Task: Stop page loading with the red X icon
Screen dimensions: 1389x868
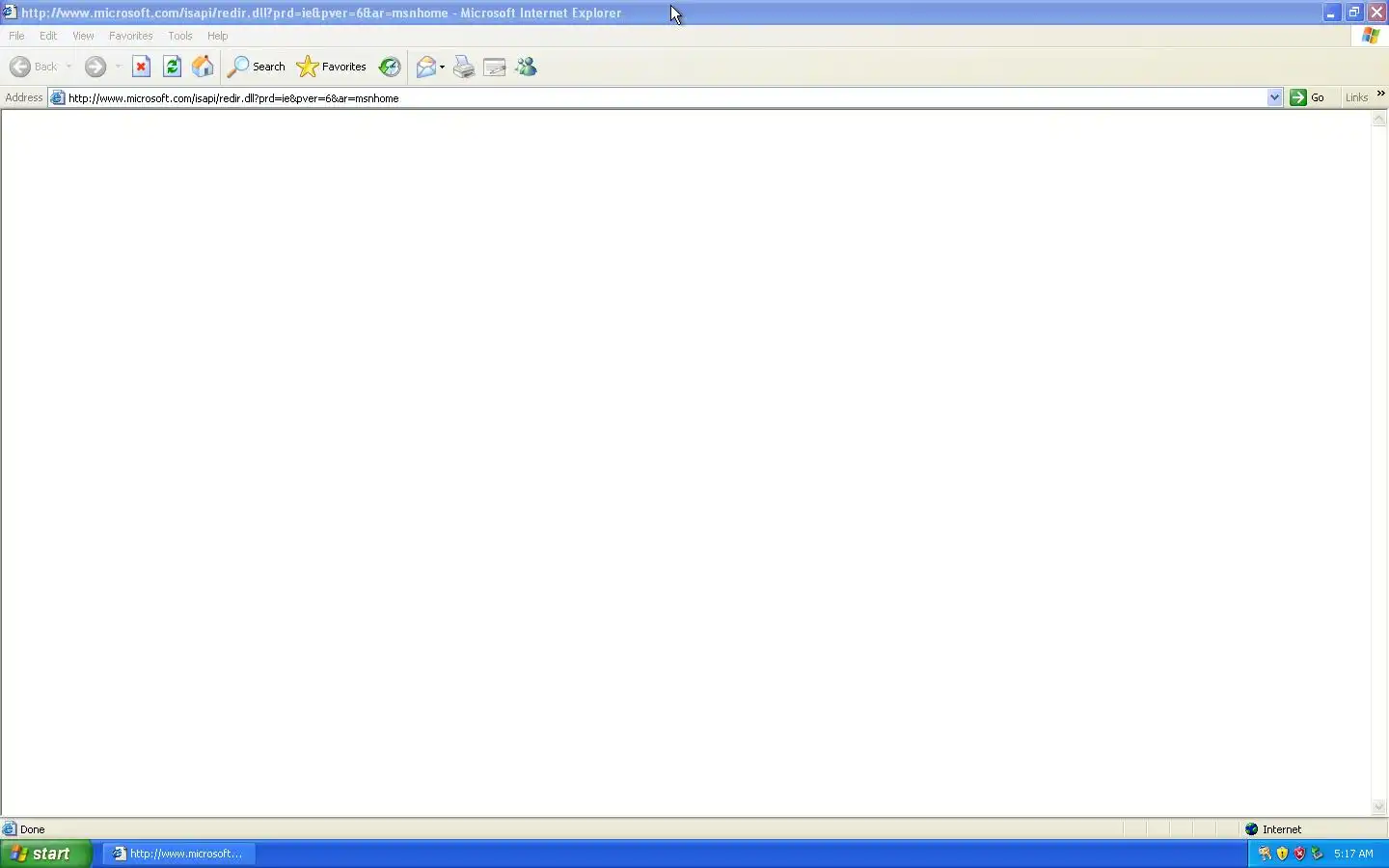Action: tap(142, 67)
